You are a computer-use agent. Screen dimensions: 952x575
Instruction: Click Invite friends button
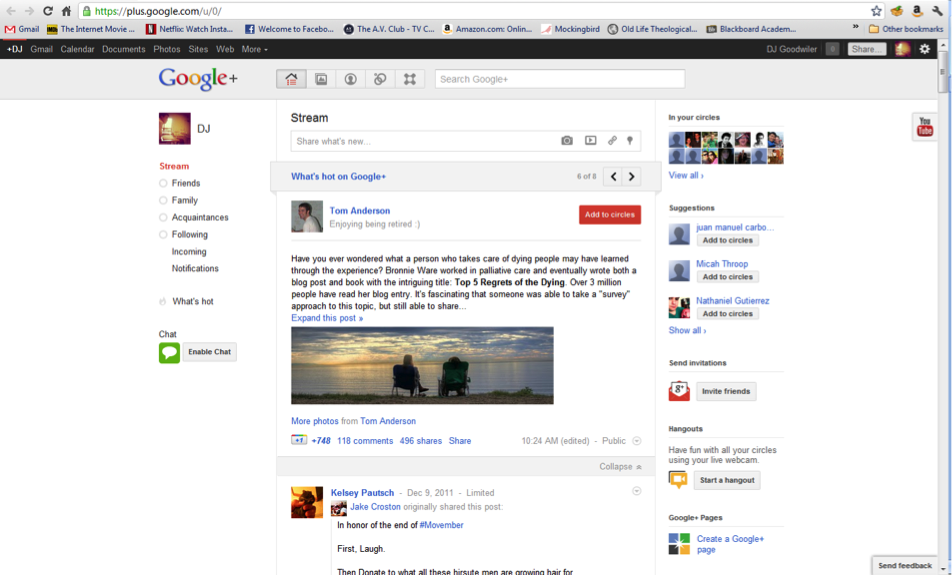tap(726, 391)
